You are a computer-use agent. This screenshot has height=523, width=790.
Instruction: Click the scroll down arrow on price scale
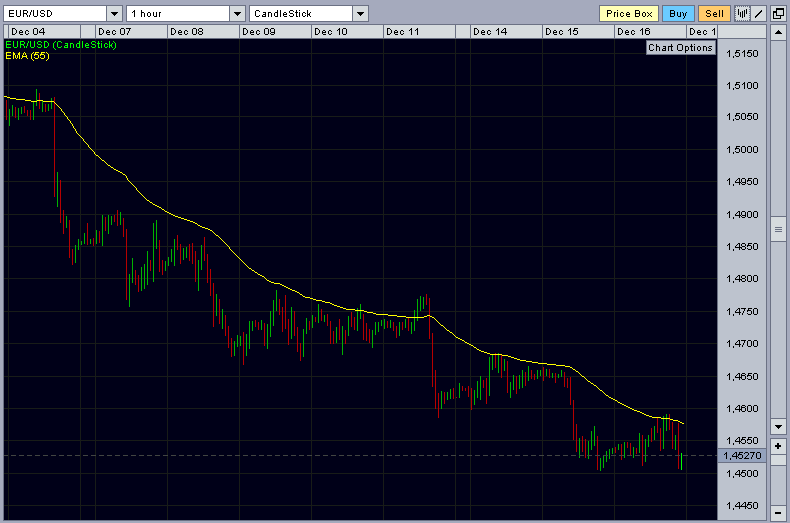(x=778, y=426)
